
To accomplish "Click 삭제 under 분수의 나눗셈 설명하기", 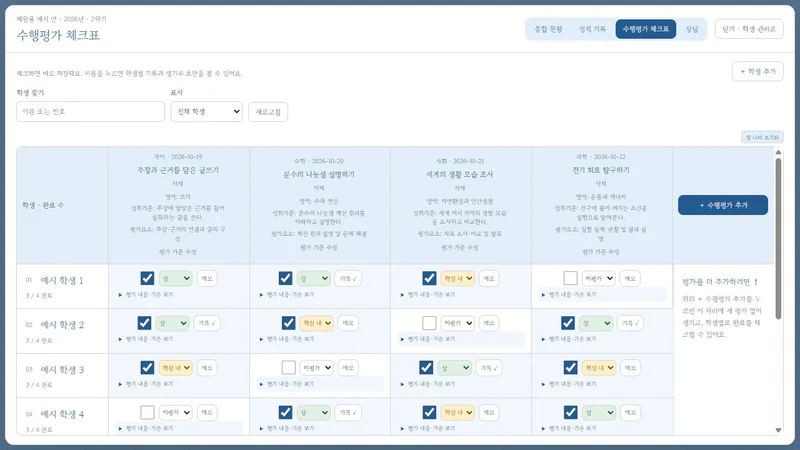I will click(319, 188).
